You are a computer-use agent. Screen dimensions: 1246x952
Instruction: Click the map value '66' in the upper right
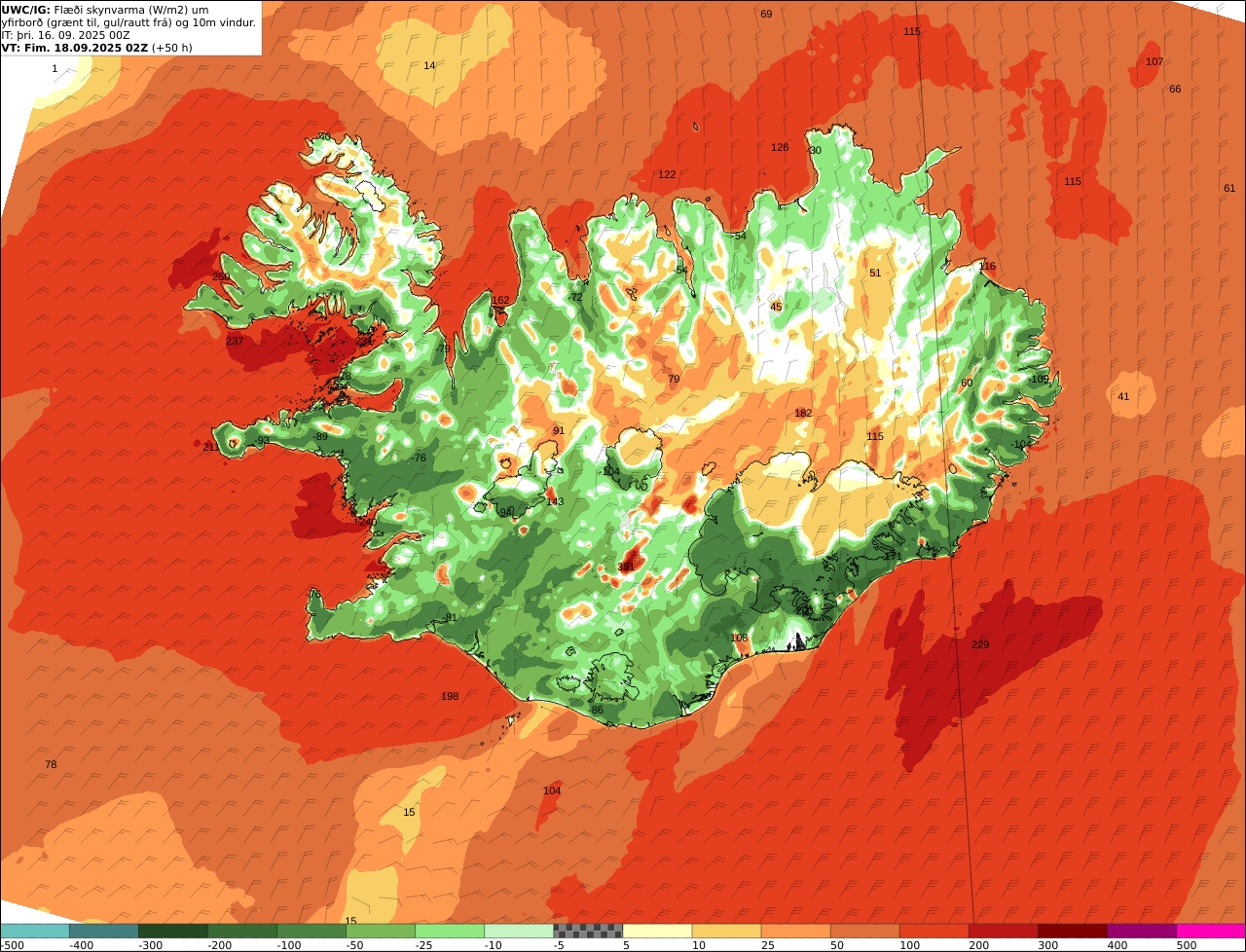tap(1175, 90)
